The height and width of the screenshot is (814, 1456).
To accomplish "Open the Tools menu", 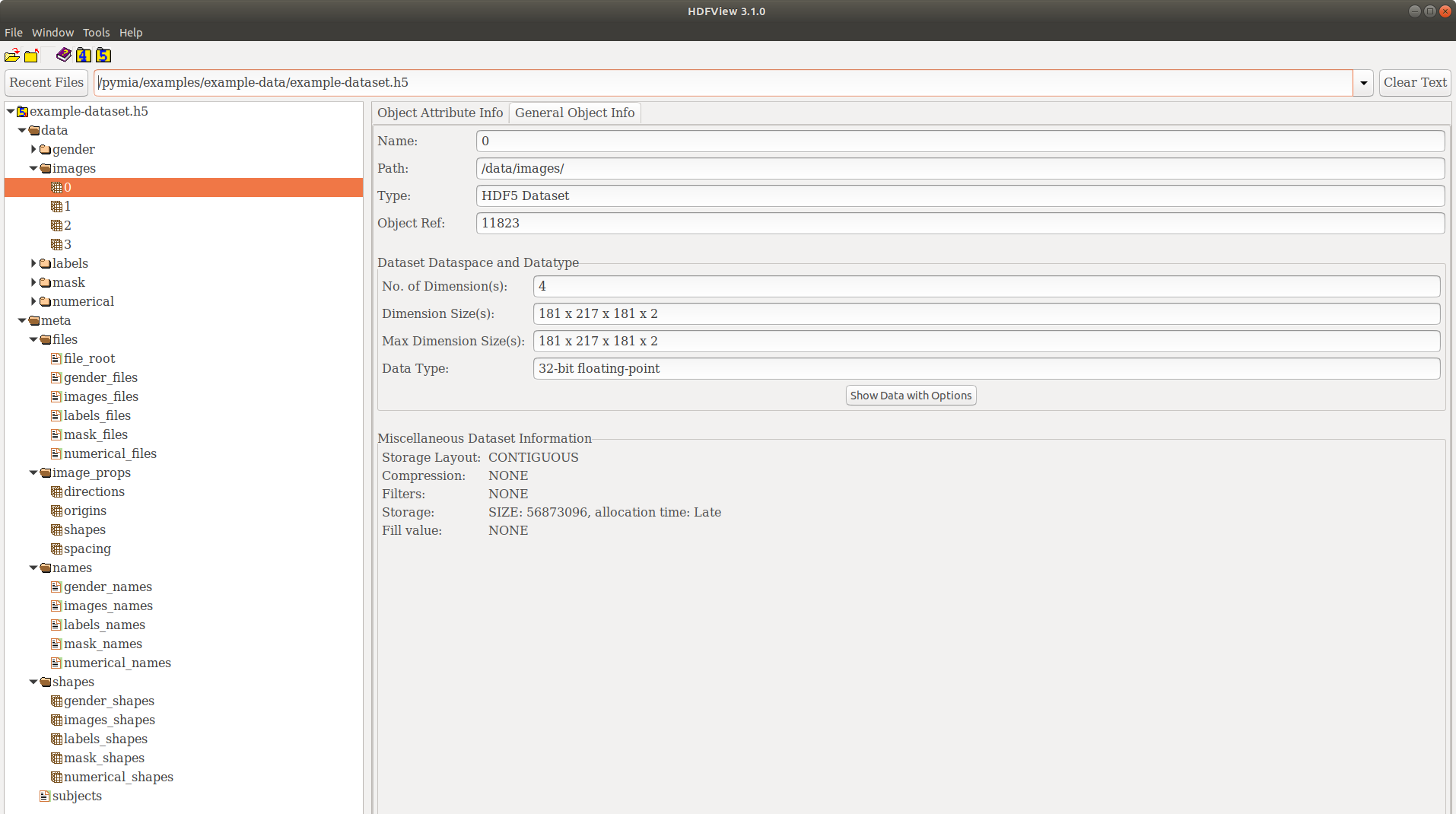I will pyautogui.click(x=96, y=33).
